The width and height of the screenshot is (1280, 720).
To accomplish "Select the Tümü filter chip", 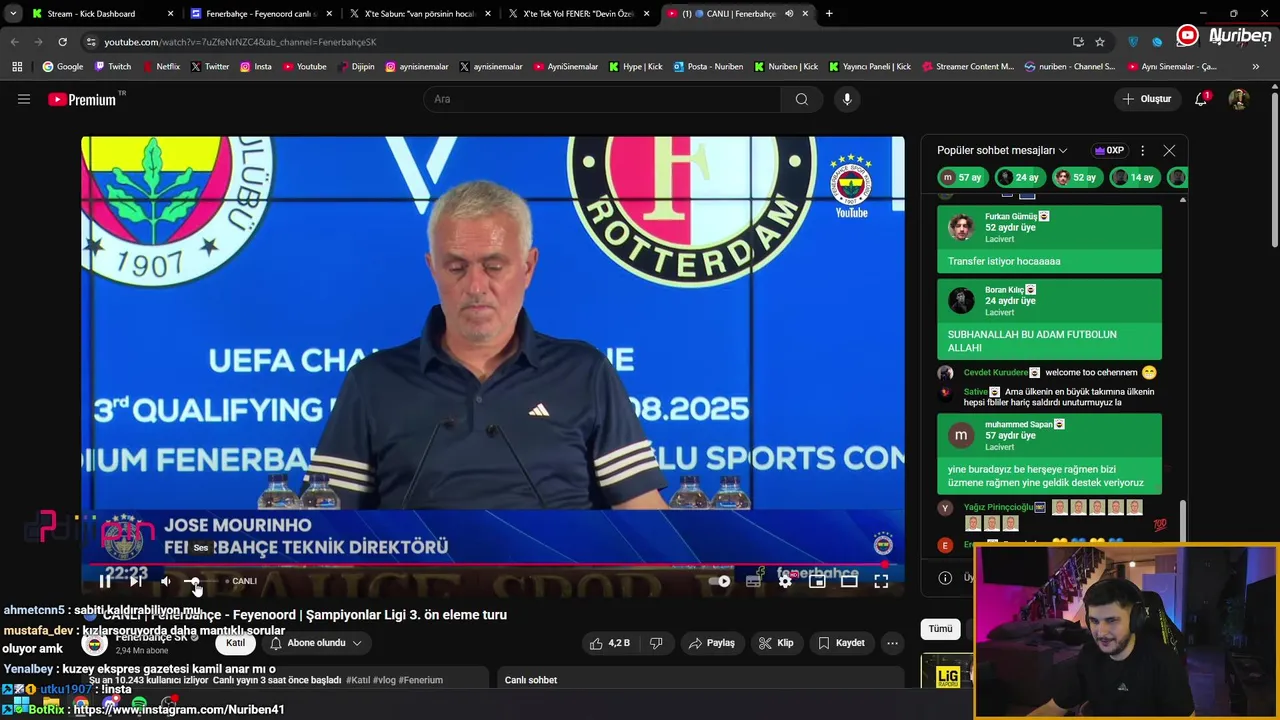I will (x=940, y=629).
